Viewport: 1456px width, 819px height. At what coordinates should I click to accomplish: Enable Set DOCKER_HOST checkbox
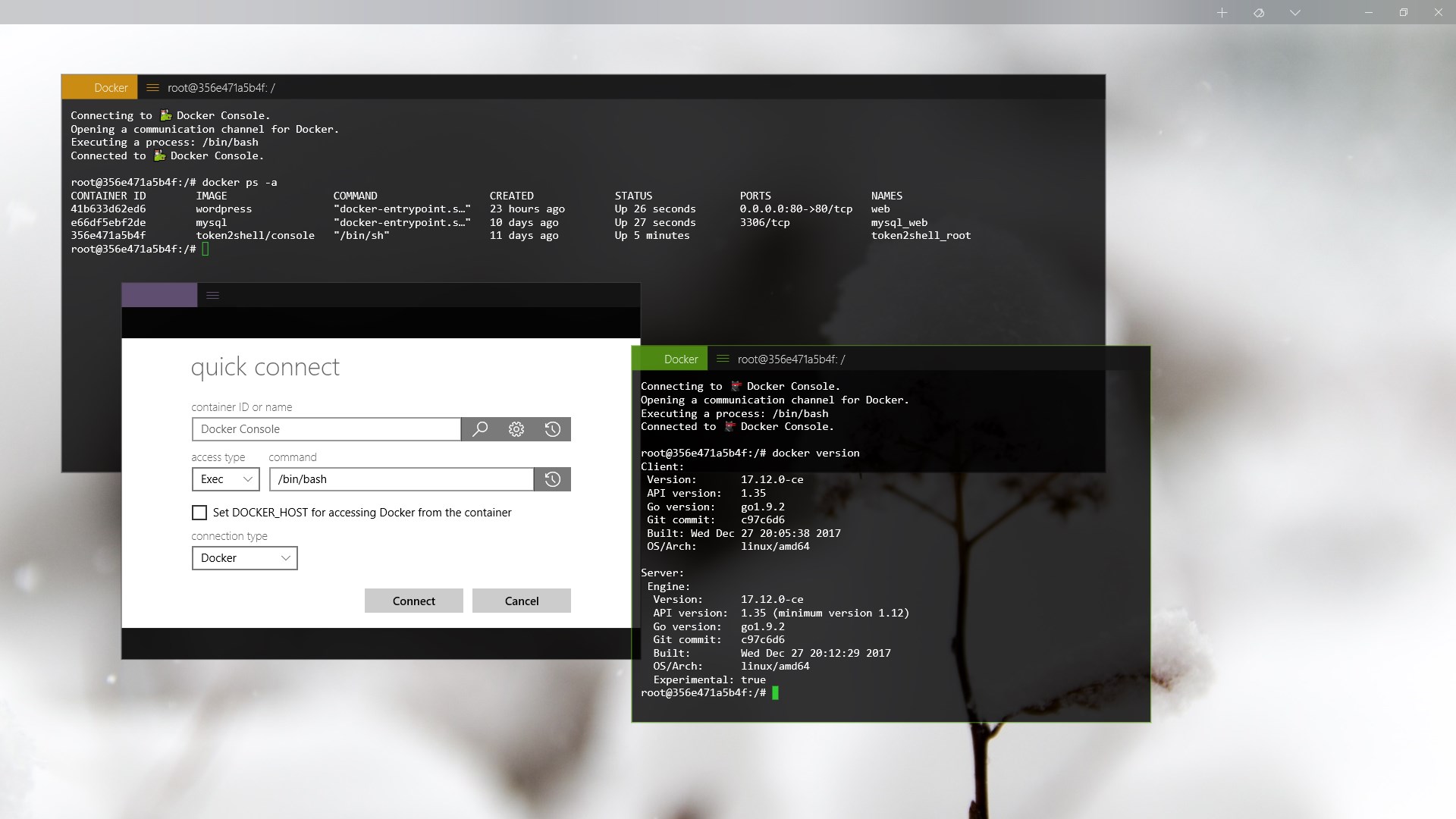(199, 513)
